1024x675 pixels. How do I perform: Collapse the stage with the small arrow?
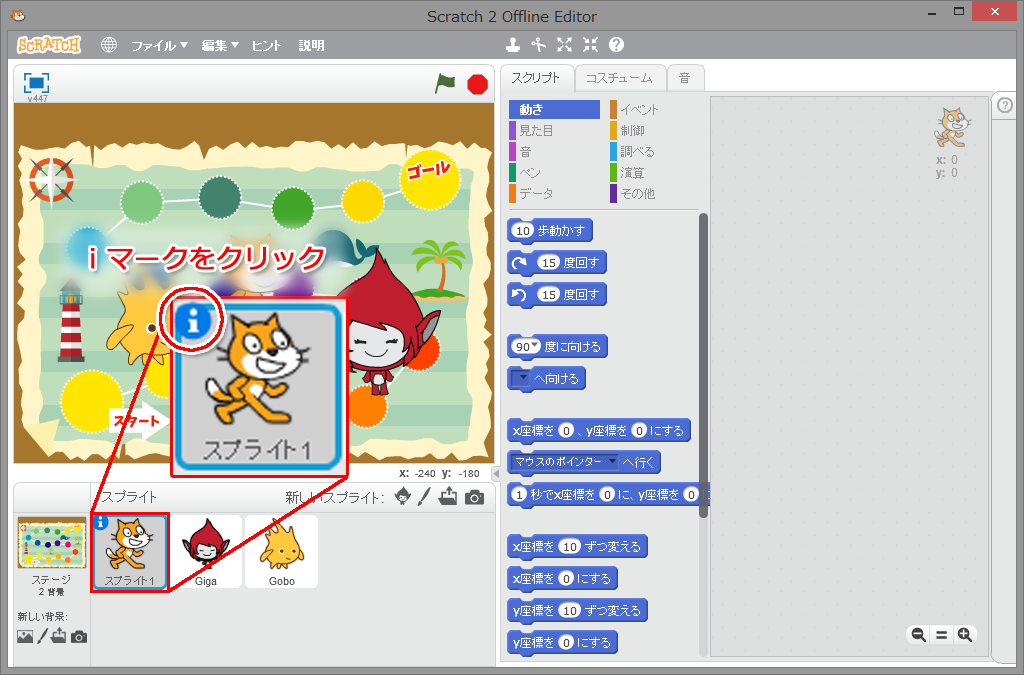pyautogui.click(x=496, y=473)
